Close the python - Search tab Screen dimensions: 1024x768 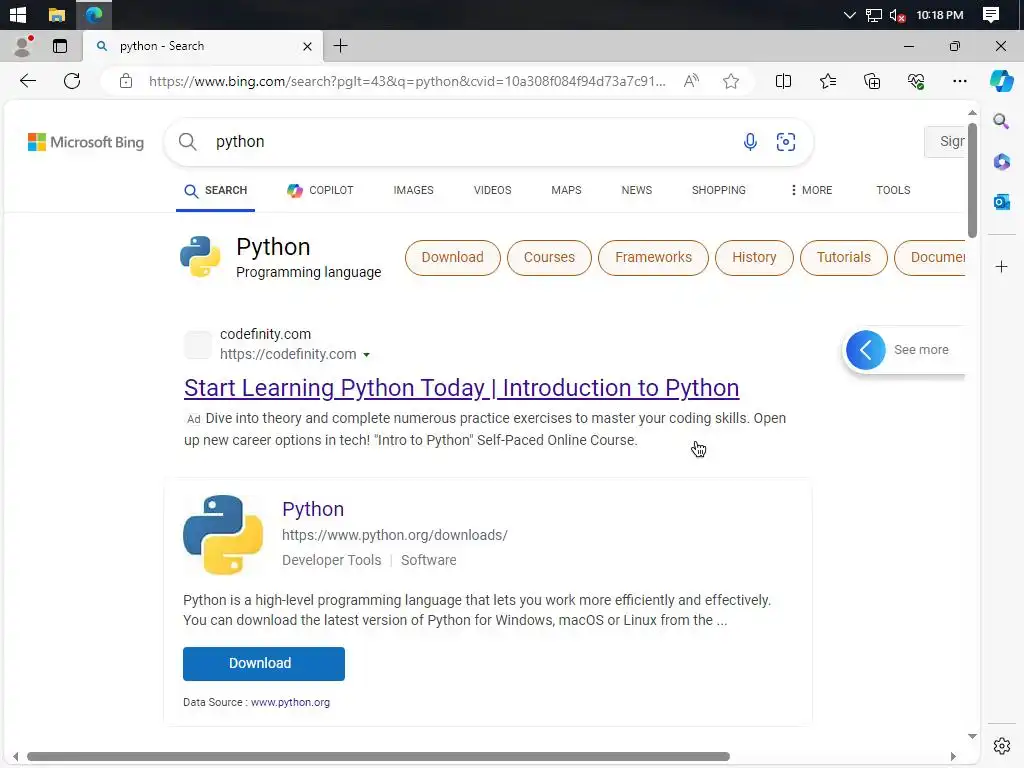pos(307,46)
